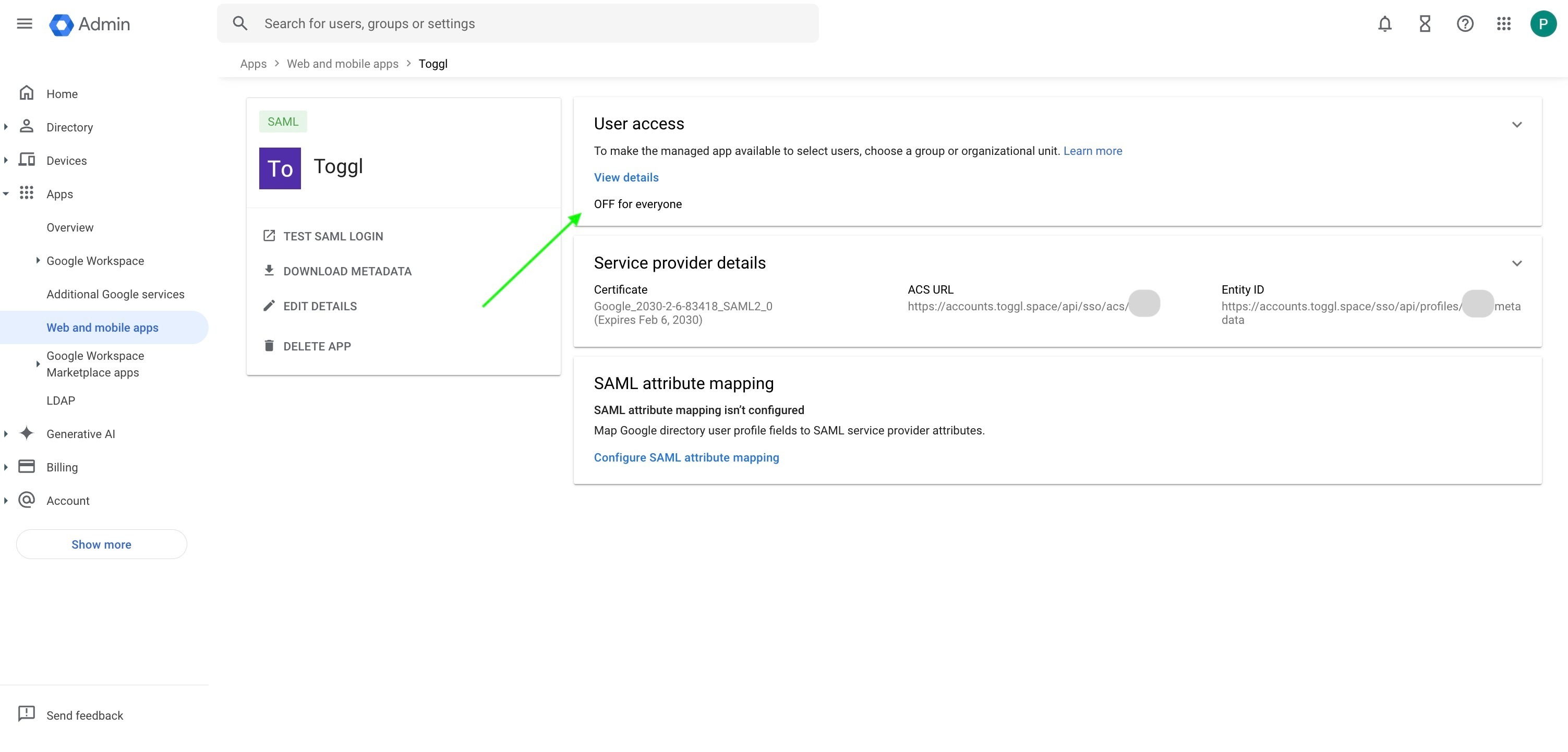This screenshot has height=752, width=1568.
Task: Click the search users input field
Action: (517, 24)
